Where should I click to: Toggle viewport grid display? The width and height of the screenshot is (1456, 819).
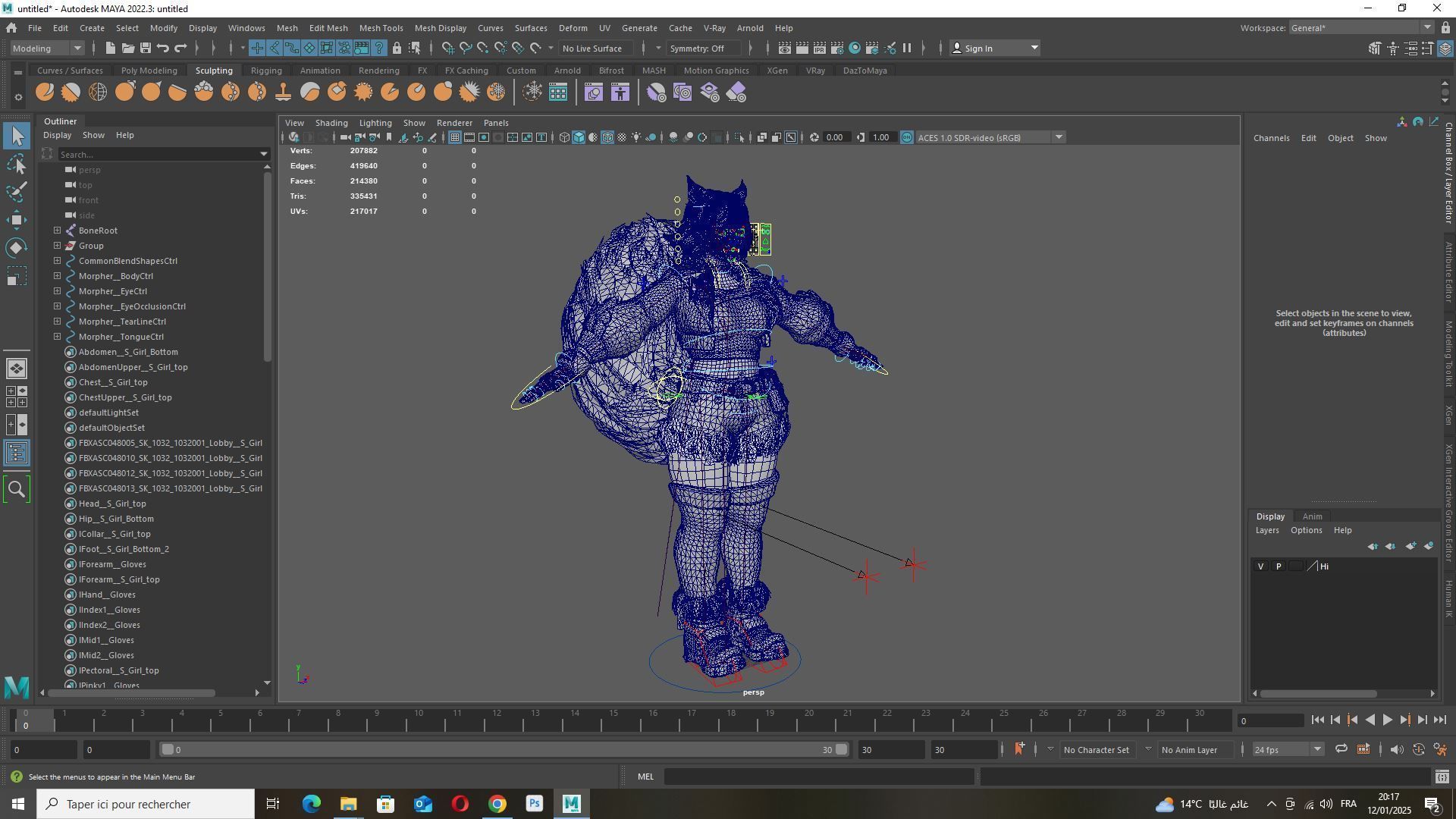[454, 137]
